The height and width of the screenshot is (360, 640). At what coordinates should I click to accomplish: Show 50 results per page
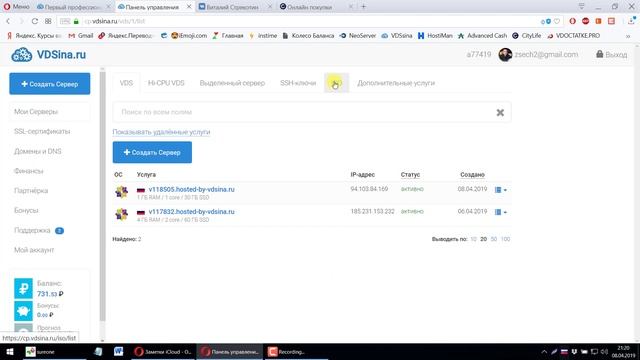click(x=493, y=239)
